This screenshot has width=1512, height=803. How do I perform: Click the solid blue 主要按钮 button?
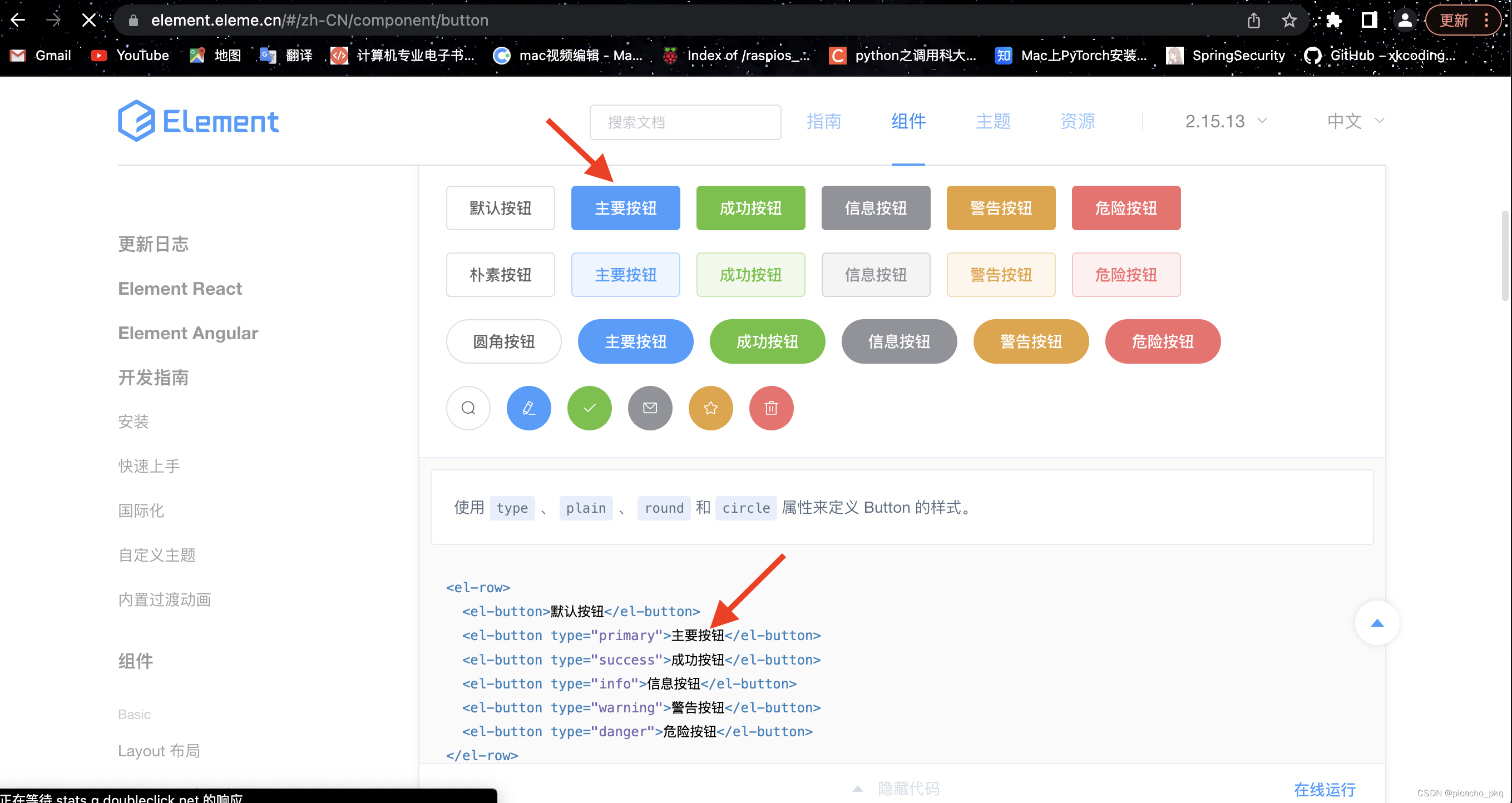[625, 208]
